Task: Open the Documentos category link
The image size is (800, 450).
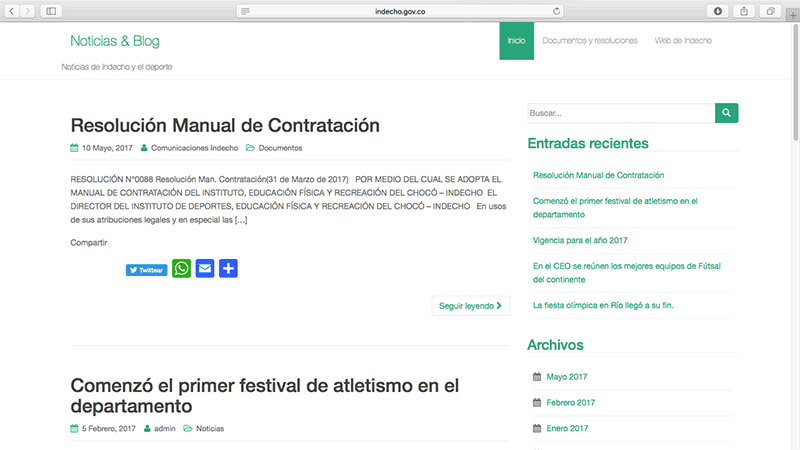Action: click(280, 148)
